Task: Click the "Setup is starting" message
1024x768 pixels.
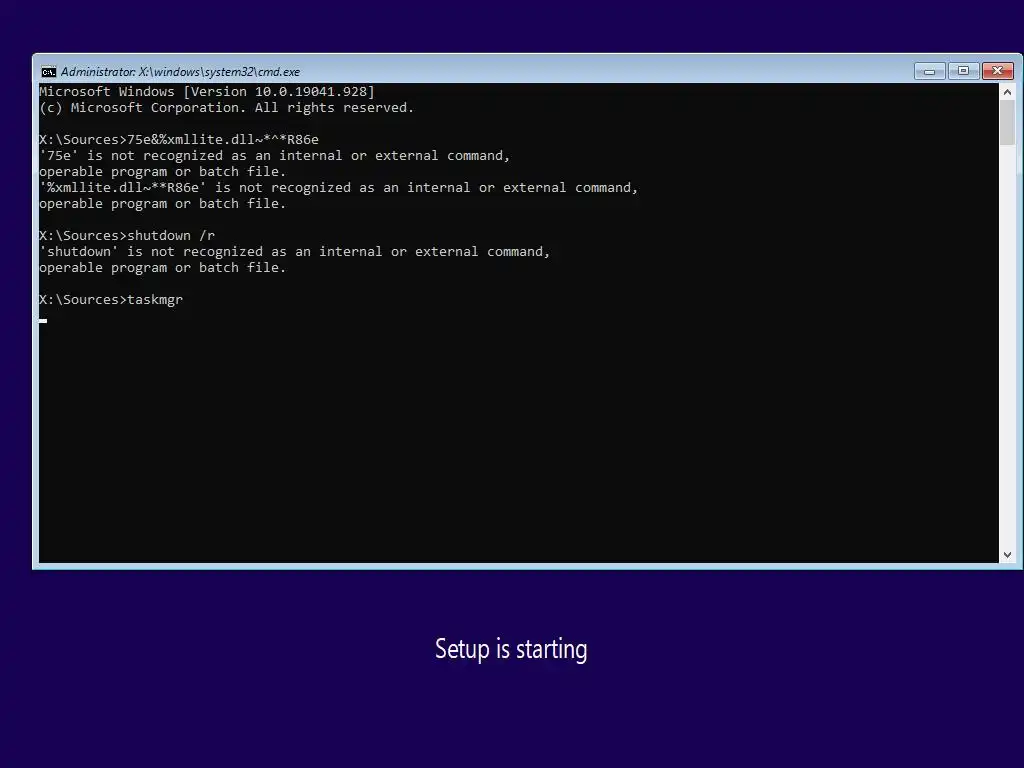Action: click(x=511, y=649)
